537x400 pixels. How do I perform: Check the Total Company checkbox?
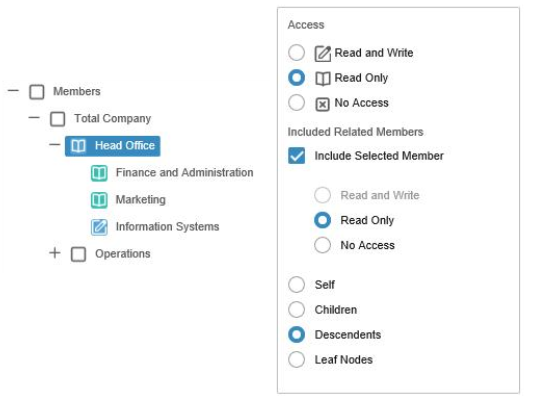(x=58, y=119)
